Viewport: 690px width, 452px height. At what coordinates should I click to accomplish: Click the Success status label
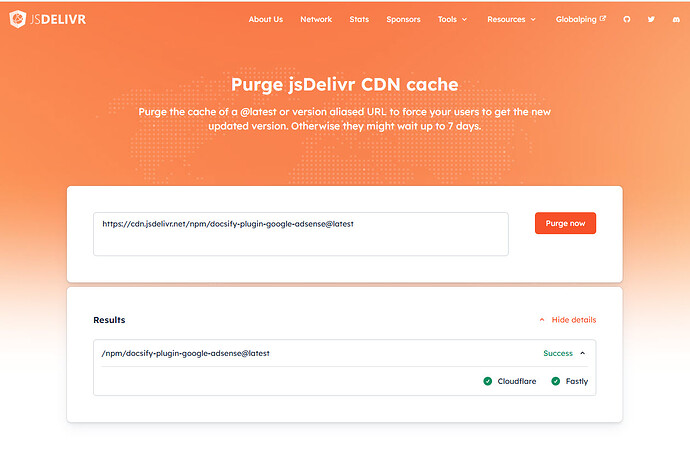tap(558, 353)
